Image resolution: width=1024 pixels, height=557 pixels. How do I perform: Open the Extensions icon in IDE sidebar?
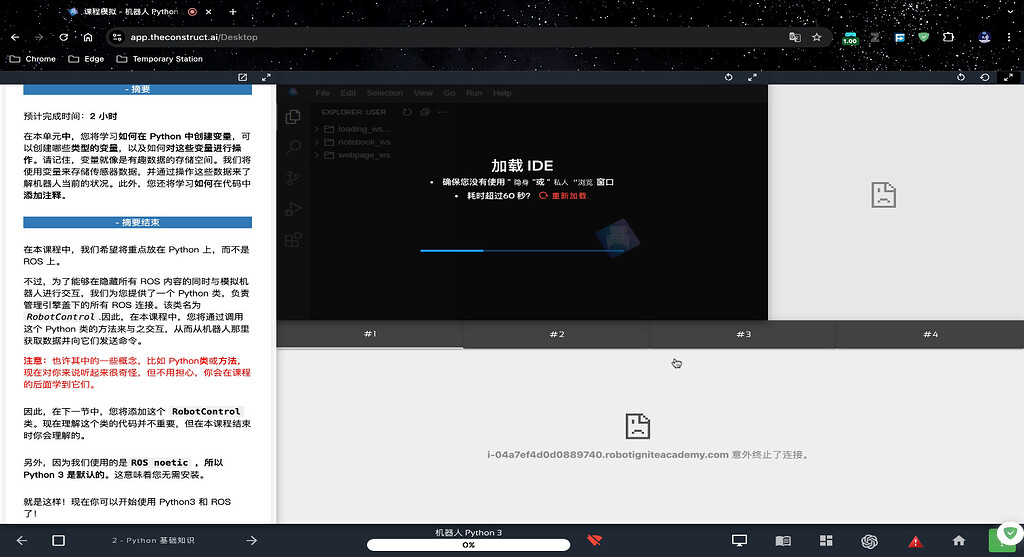tap(293, 240)
